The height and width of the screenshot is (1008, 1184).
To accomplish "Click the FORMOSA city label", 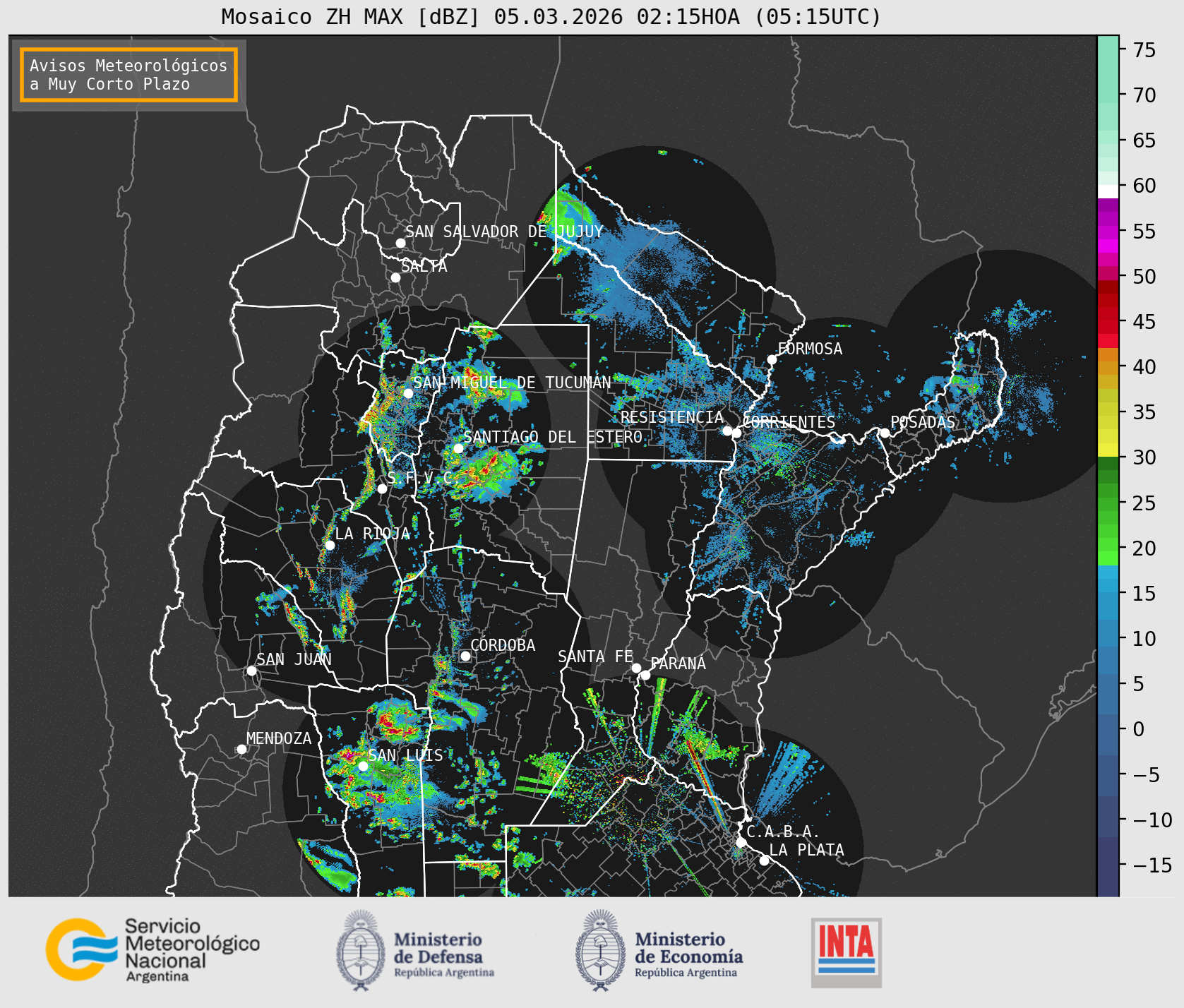I will (x=810, y=349).
